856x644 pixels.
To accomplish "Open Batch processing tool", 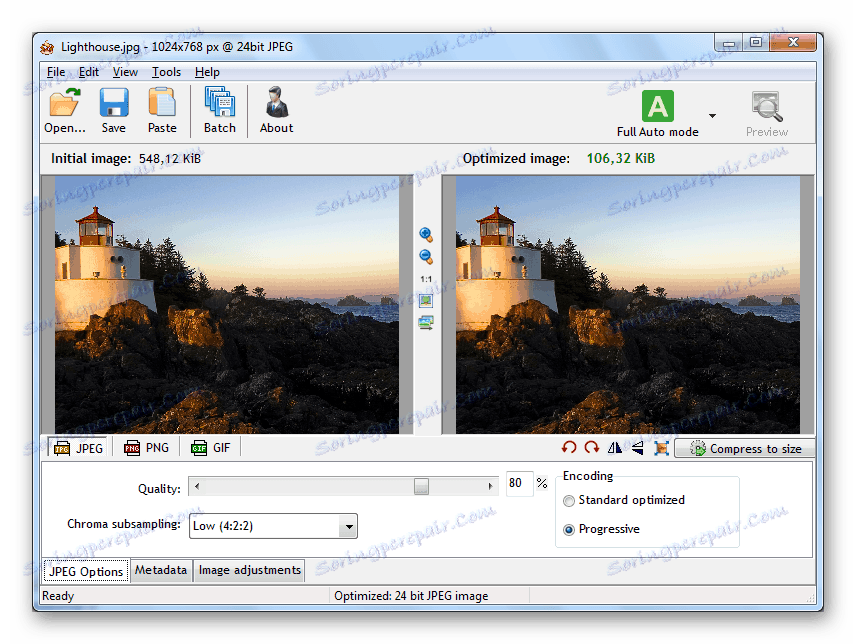I will (x=219, y=111).
